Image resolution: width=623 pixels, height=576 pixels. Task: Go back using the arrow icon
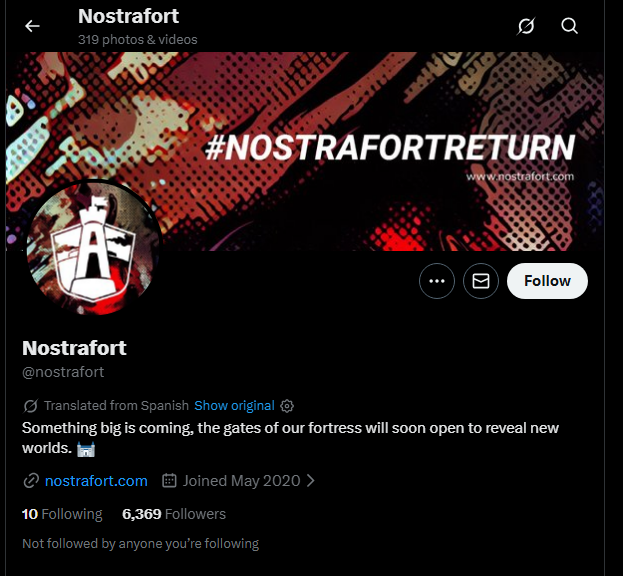point(32,26)
